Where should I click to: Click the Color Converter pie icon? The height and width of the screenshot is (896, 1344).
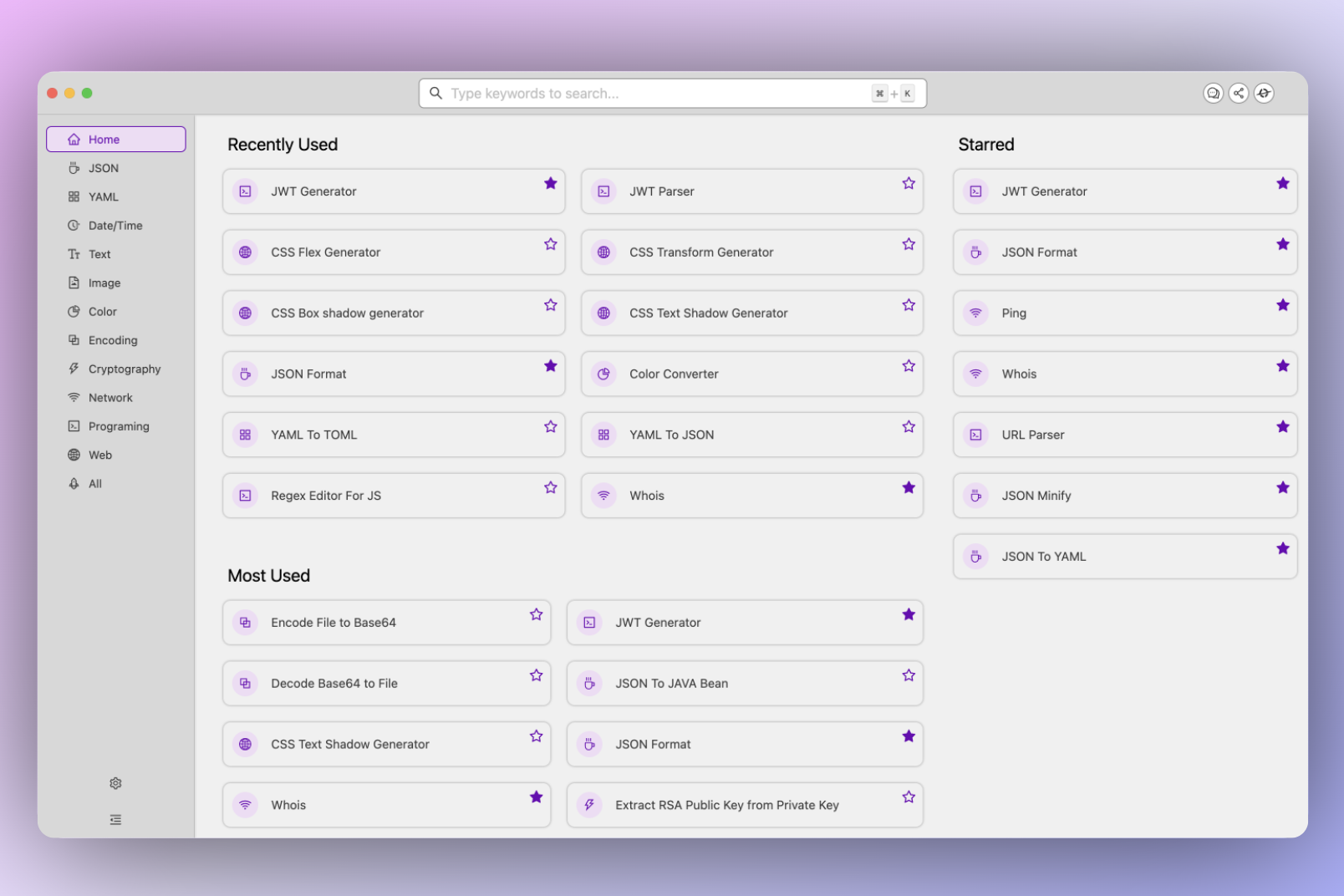[x=603, y=374]
